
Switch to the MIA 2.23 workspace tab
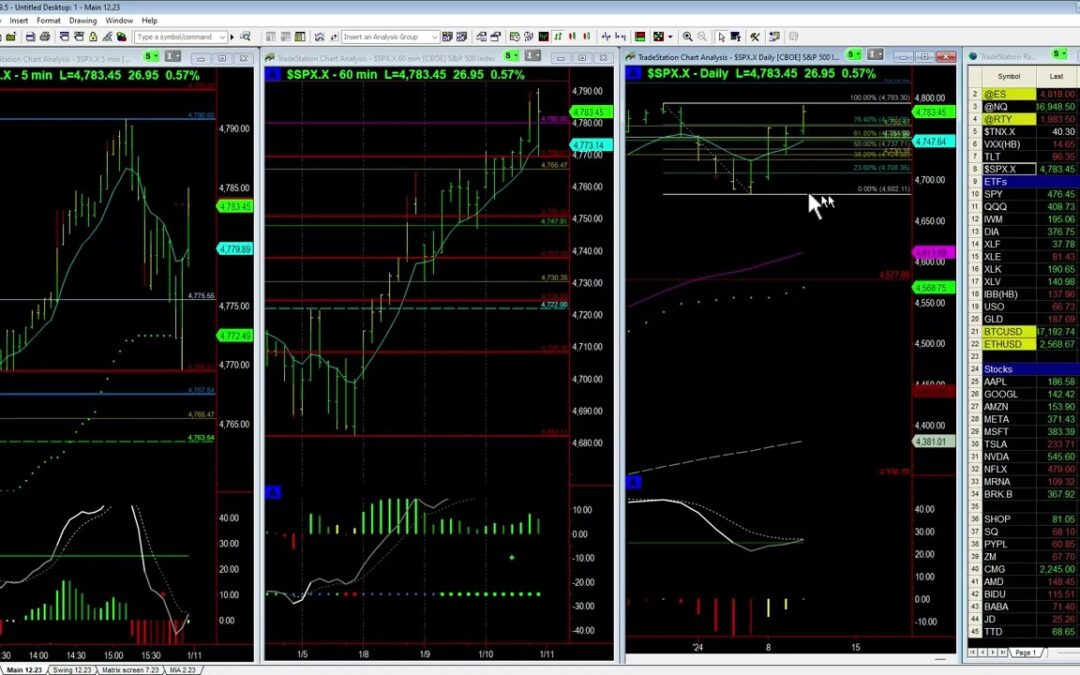[x=183, y=669]
